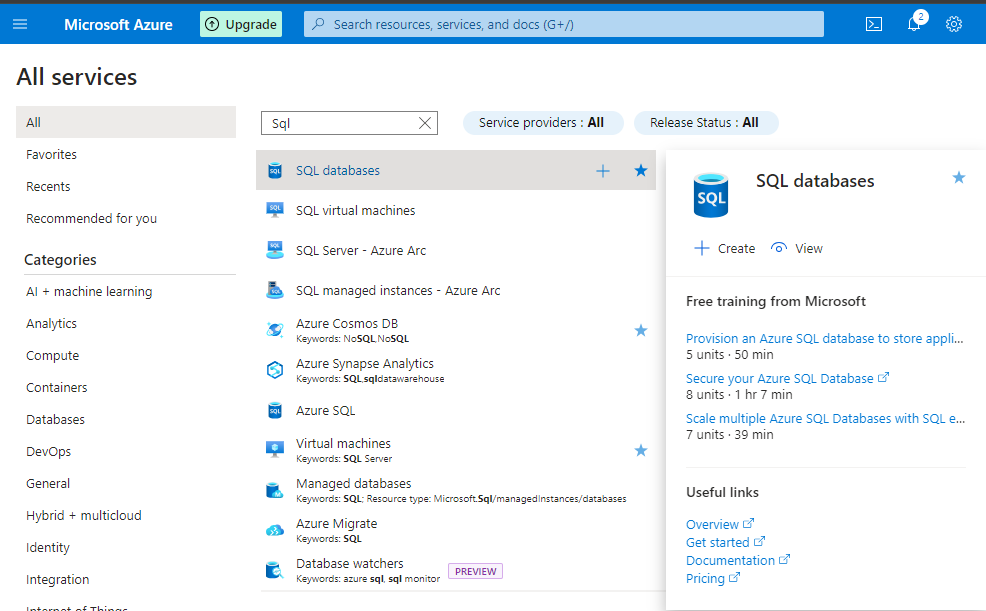The width and height of the screenshot is (986, 611).
Task: Select AI + machine learning category
Action: pos(89,292)
